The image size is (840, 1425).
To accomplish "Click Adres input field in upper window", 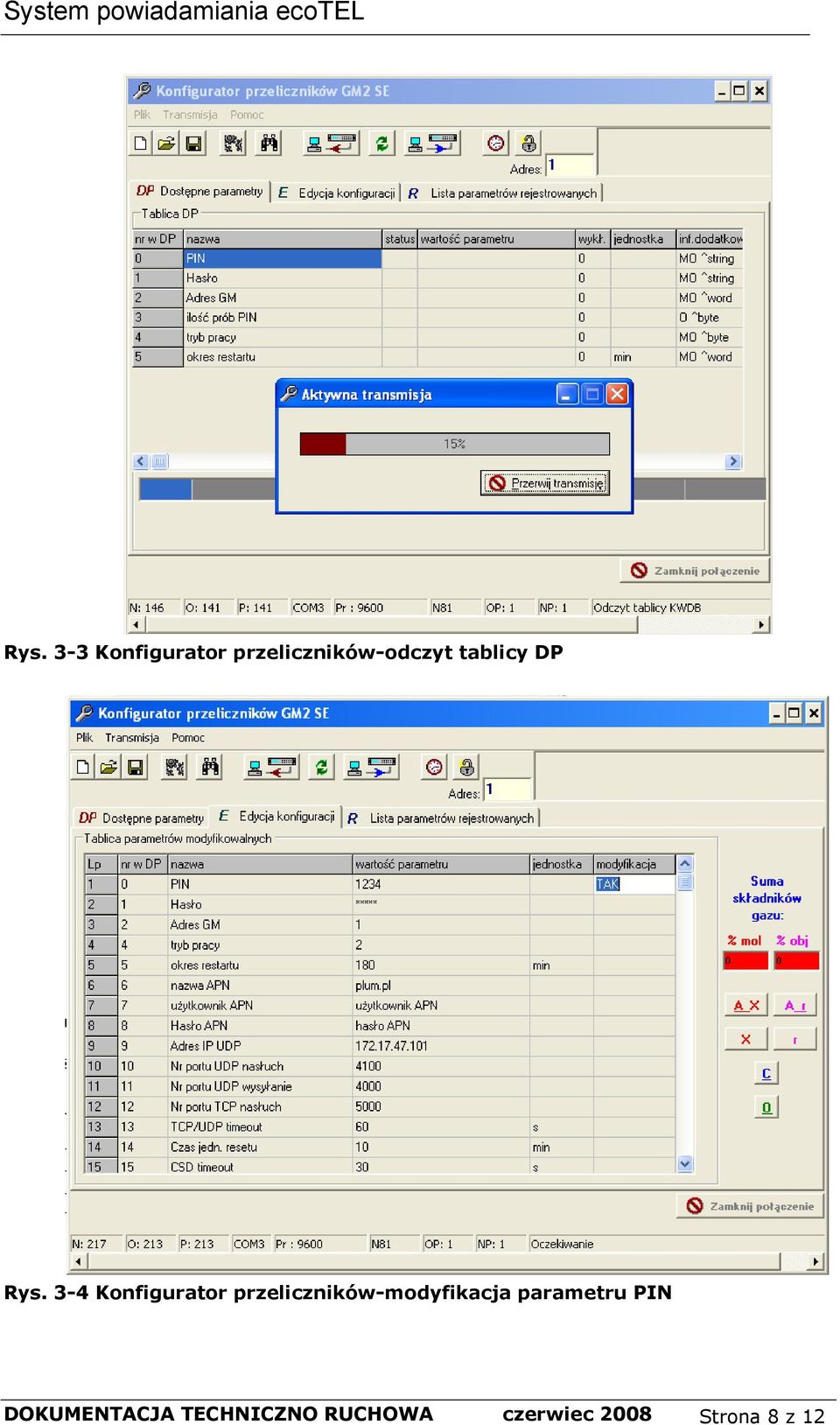I will pos(570,165).
